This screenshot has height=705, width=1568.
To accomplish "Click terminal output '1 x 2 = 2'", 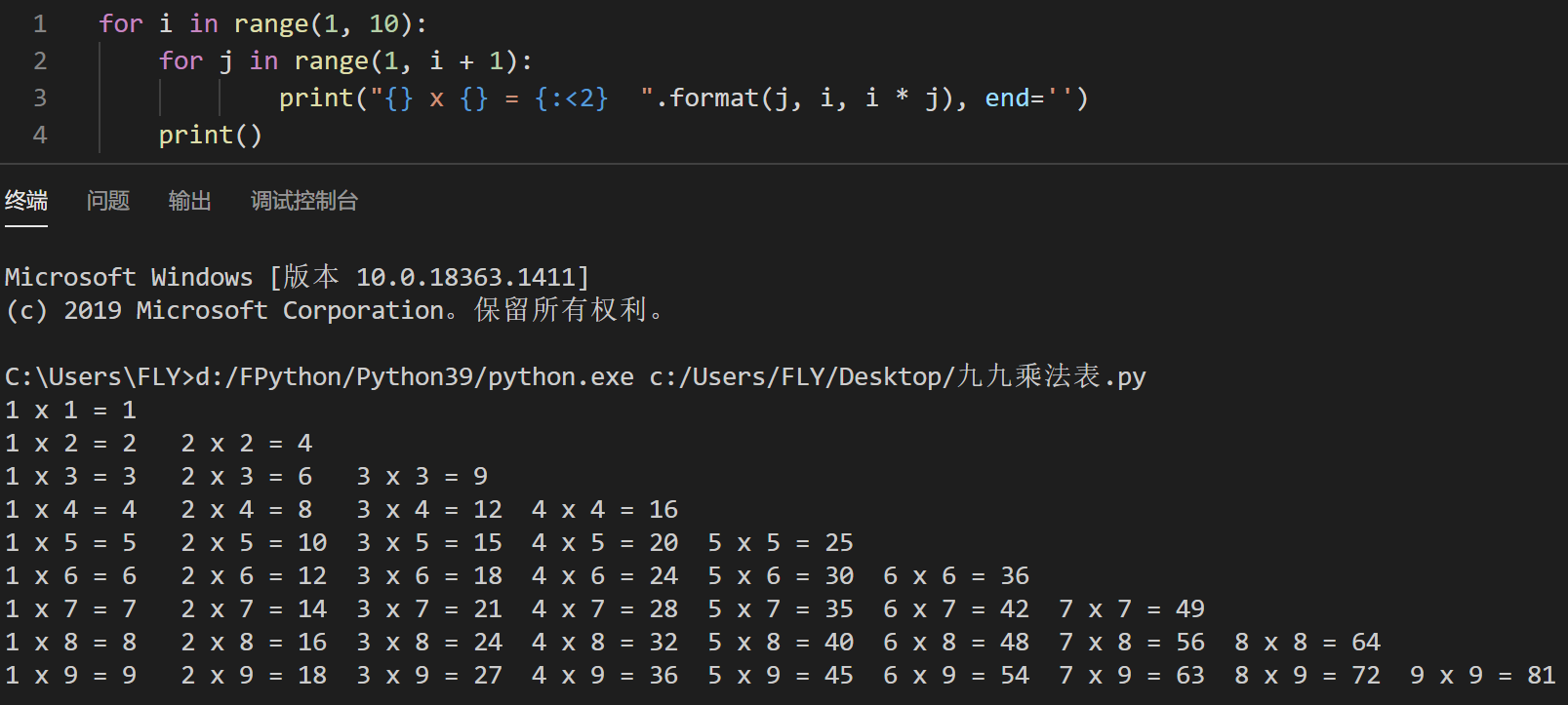I will click(x=71, y=443).
